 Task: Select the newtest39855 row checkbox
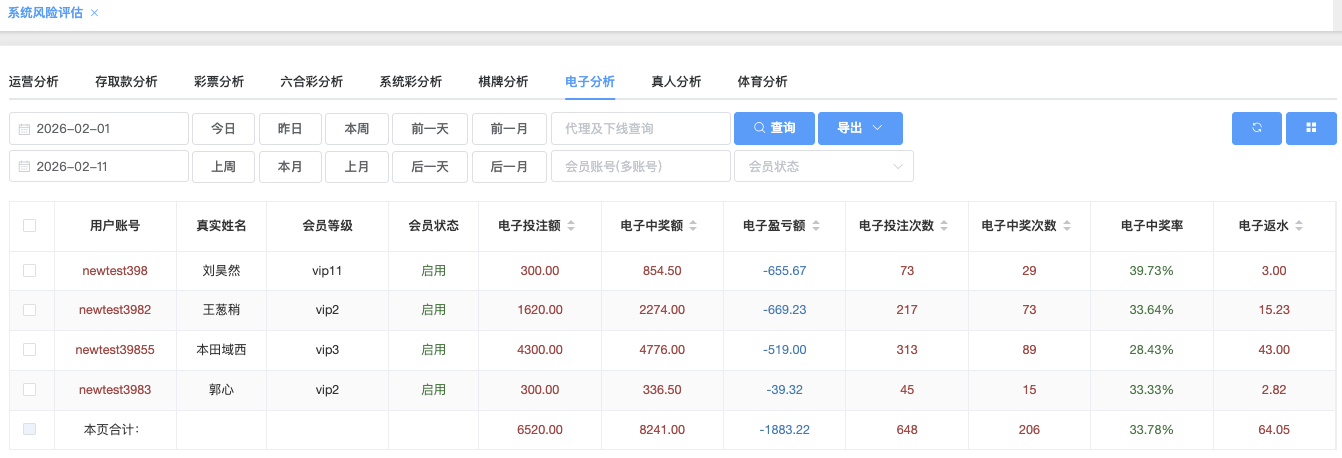pyautogui.click(x=30, y=350)
